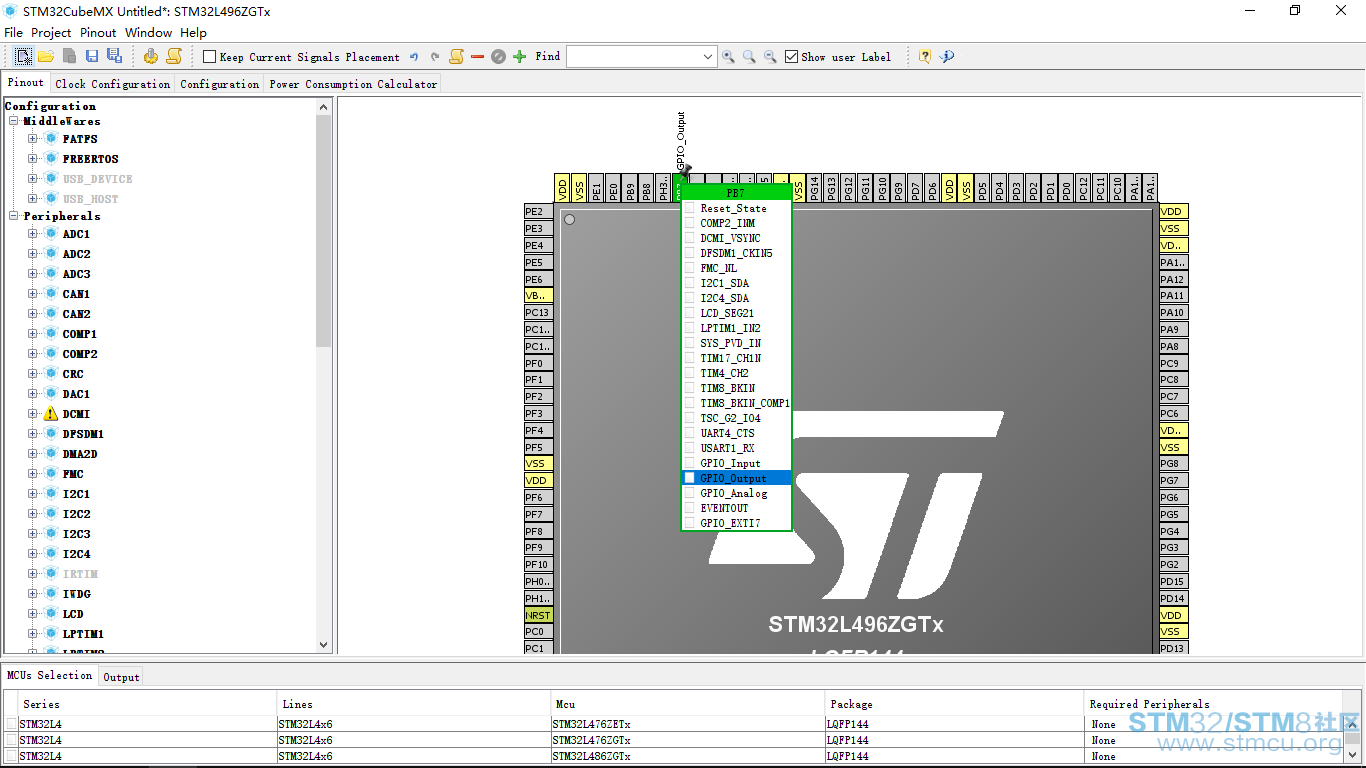
Task: Click the cube icon beside CRC
Action: [51, 374]
